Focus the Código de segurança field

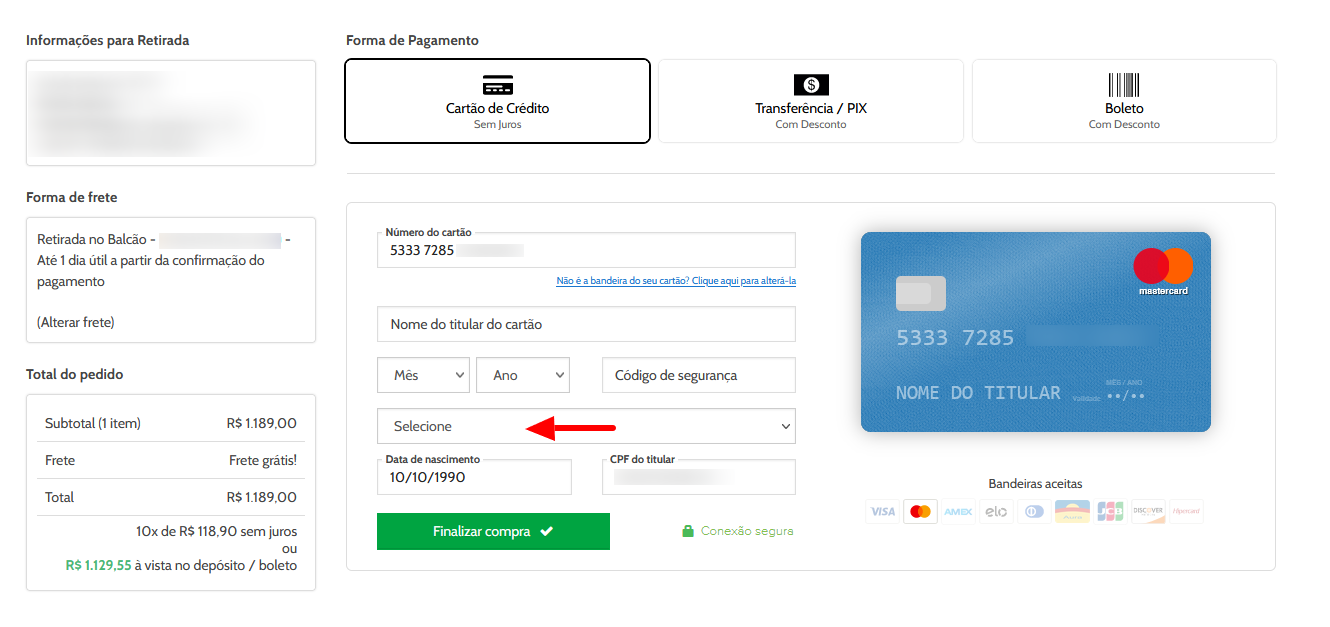(699, 375)
